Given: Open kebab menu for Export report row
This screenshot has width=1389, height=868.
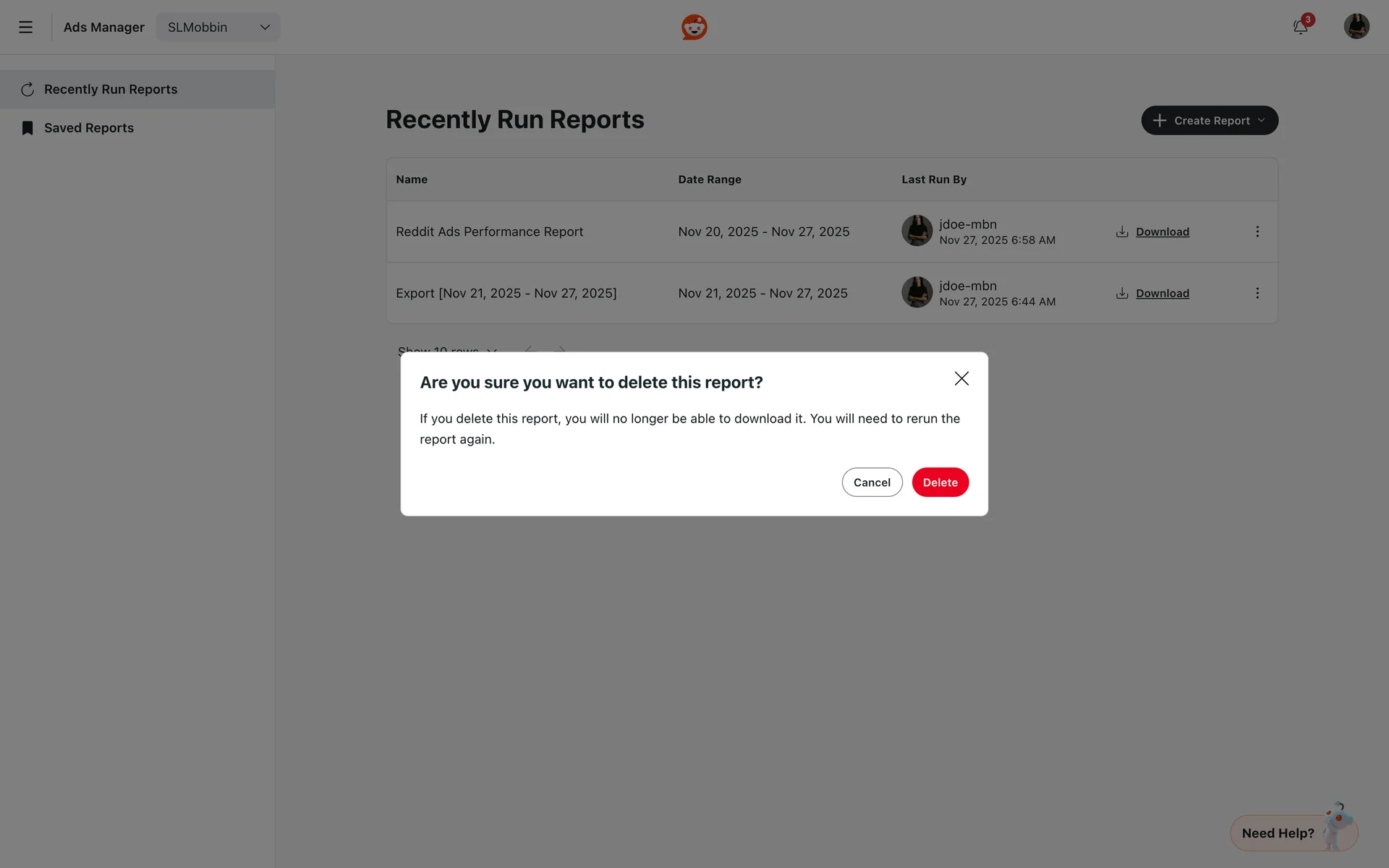Looking at the screenshot, I should coord(1257,293).
